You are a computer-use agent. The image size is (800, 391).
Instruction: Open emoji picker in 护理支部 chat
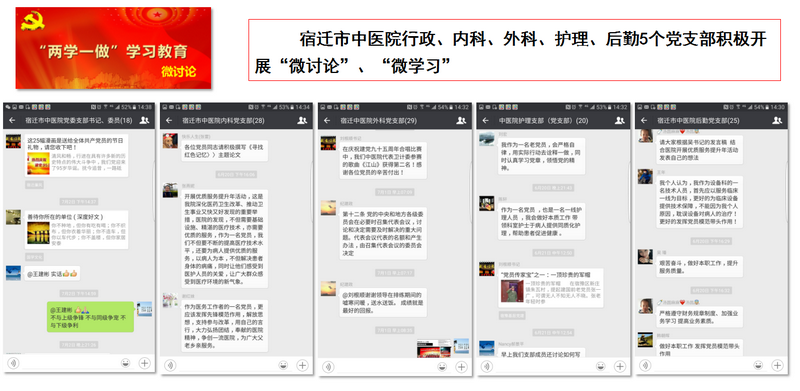[601, 366]
